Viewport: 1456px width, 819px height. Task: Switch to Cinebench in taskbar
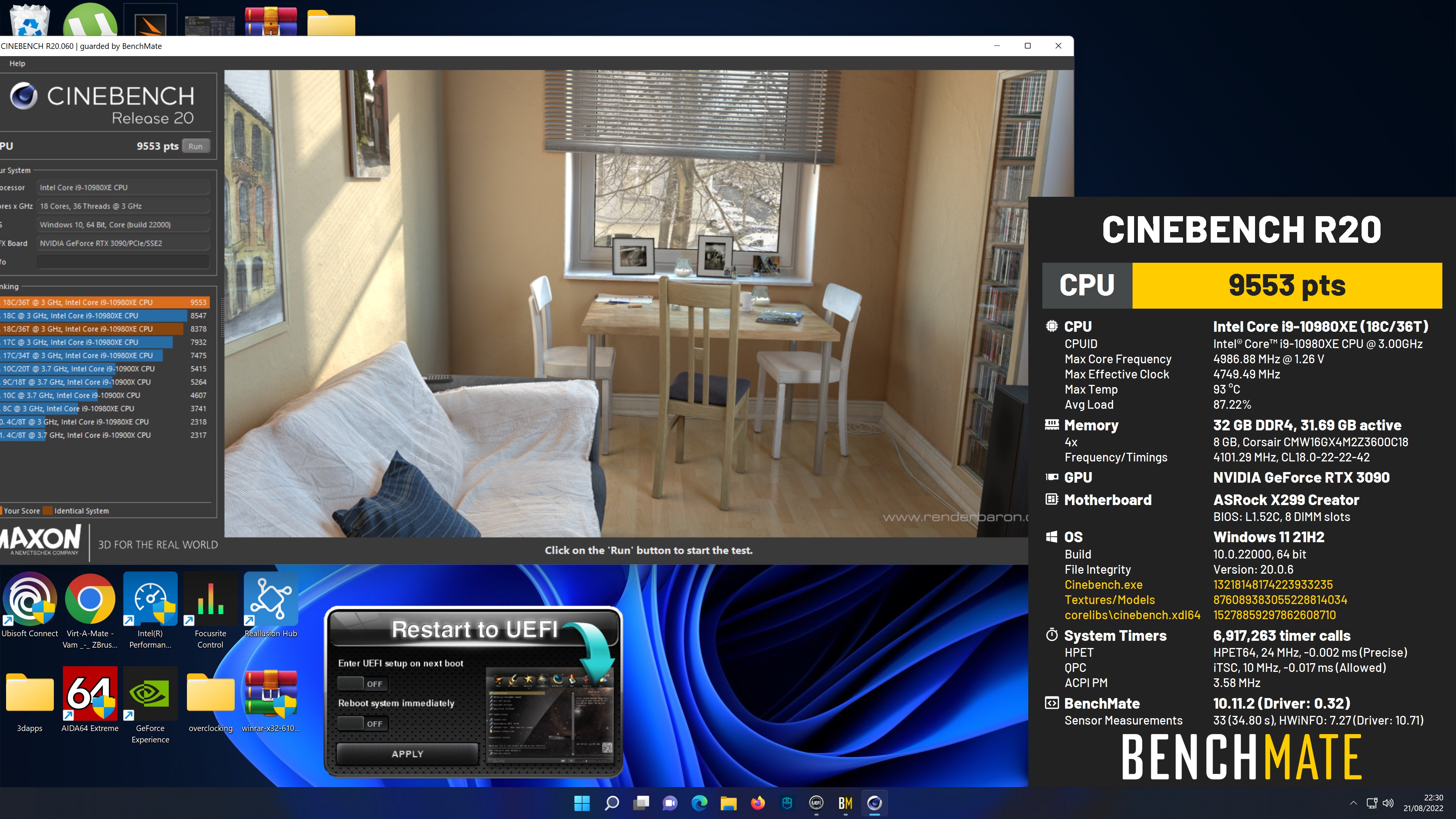point(874,803)
